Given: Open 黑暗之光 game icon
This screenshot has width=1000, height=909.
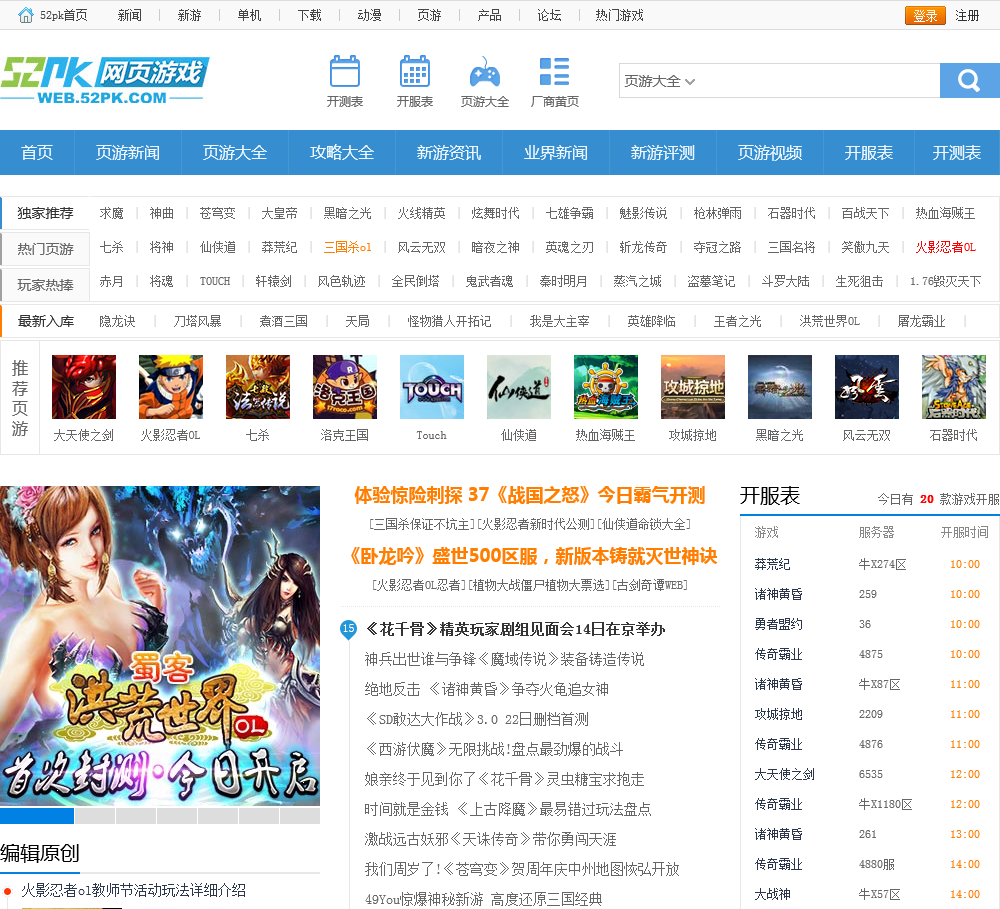Looking at the screenshot, I should coord(780,387).
